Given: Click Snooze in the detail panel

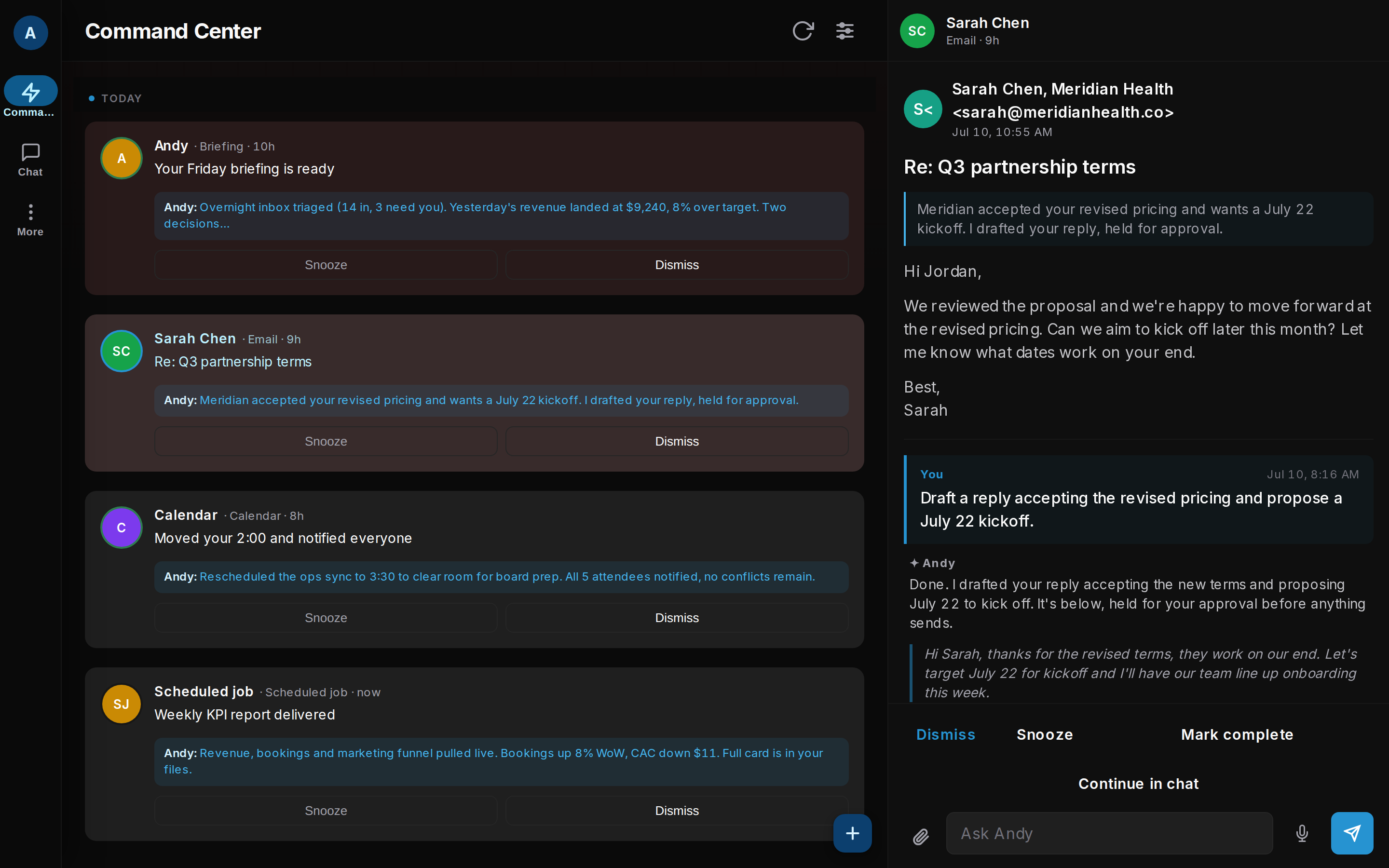Looking at the screenshot, I should (x=1045, y=734).
